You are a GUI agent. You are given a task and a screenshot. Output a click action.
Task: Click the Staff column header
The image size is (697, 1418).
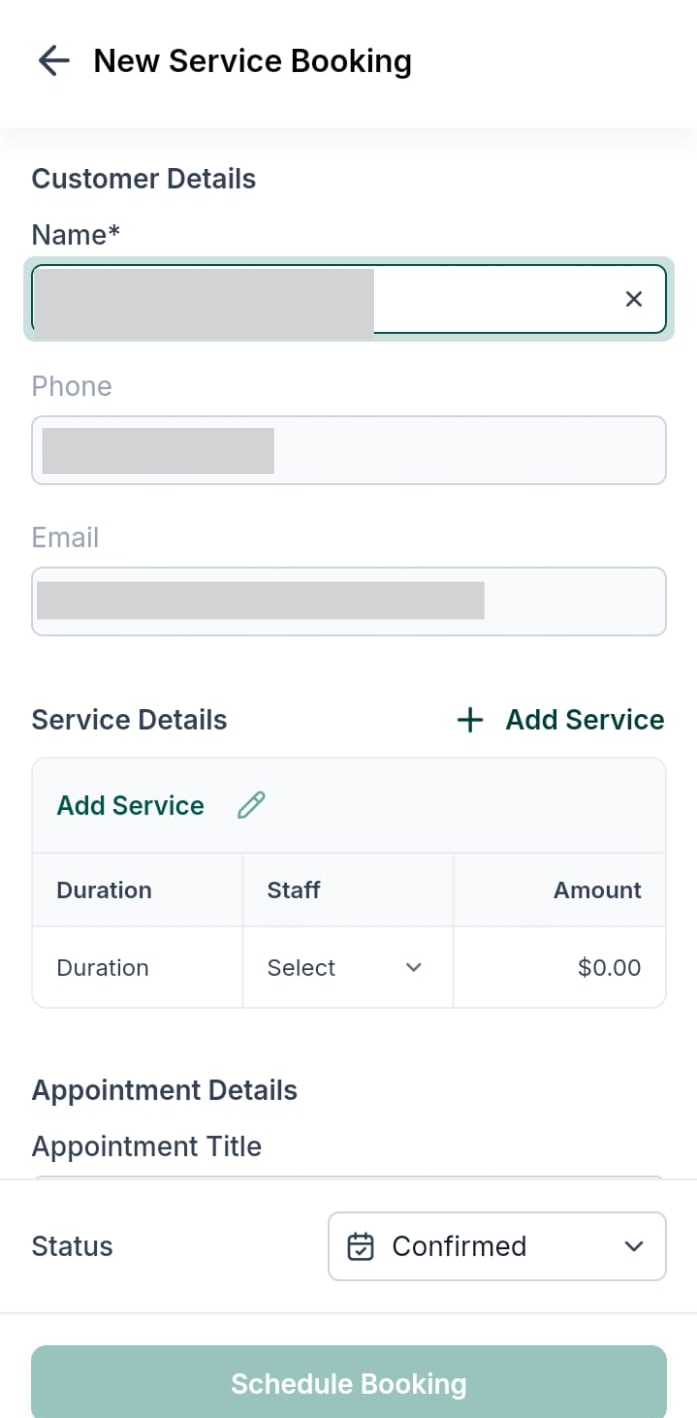[x=294, y=890]
